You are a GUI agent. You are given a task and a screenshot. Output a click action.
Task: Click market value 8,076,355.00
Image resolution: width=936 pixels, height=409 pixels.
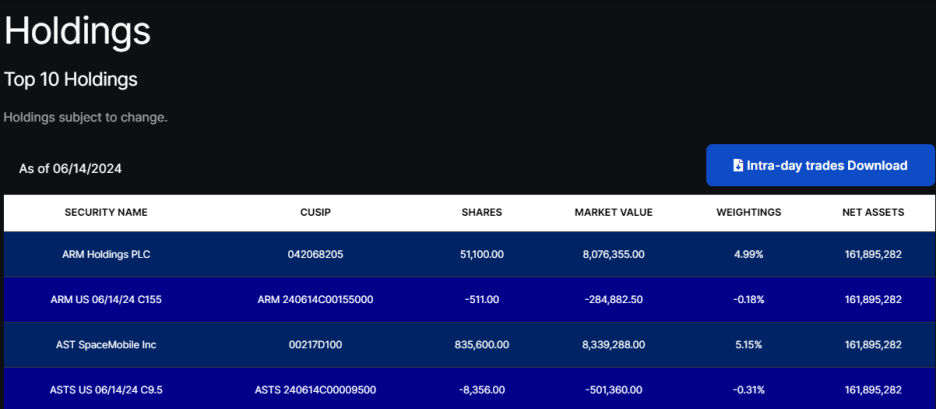point(614,254)
